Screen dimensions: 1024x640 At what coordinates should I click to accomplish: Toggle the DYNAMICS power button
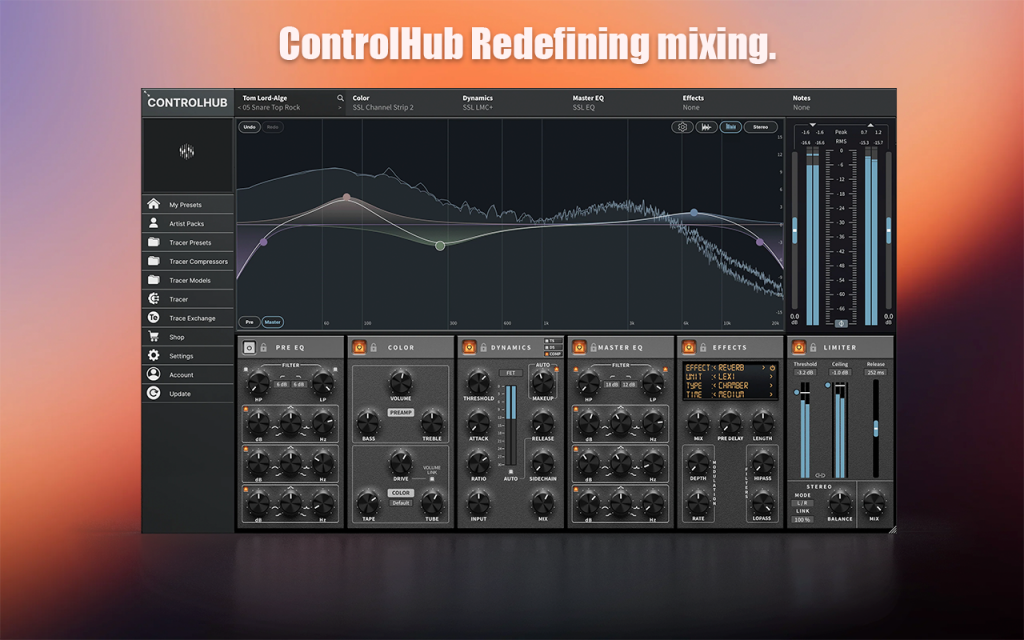pos(469,347)
